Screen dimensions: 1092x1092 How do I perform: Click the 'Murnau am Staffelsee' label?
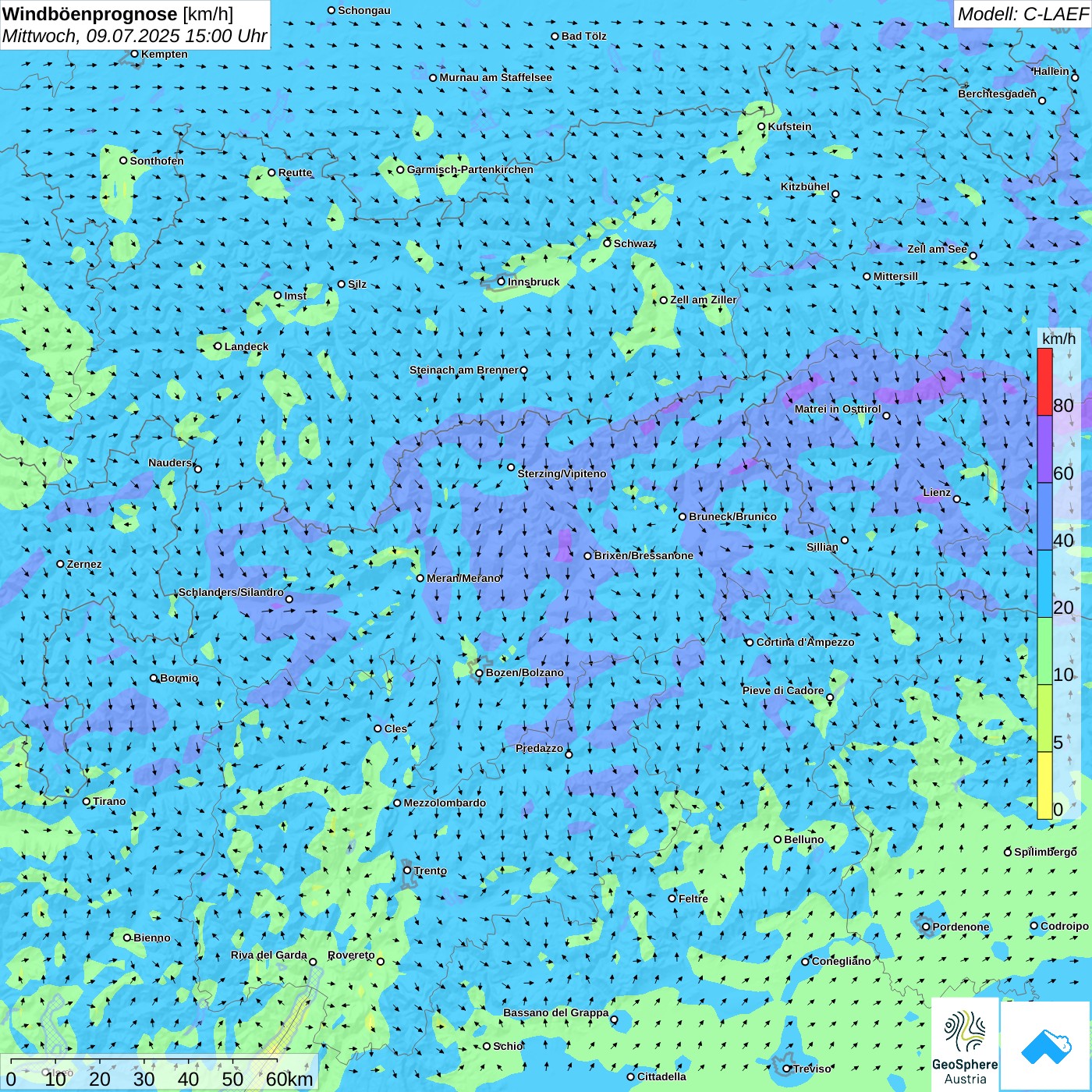tap(495, 77)
